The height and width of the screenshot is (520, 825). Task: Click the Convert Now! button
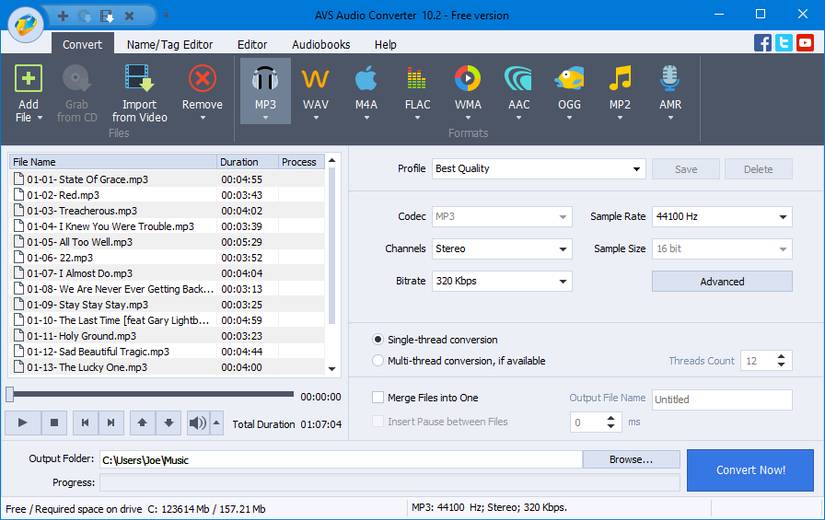[x=750, y=470]
